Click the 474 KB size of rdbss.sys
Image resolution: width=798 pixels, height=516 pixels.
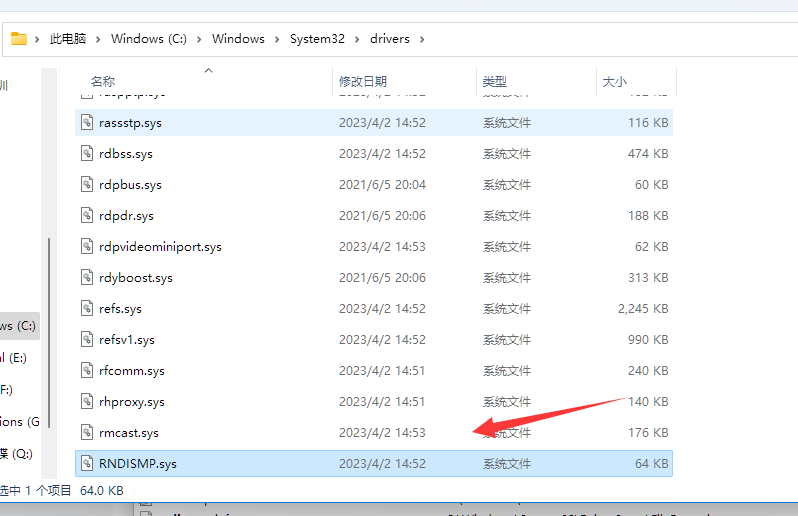point(648,153)
